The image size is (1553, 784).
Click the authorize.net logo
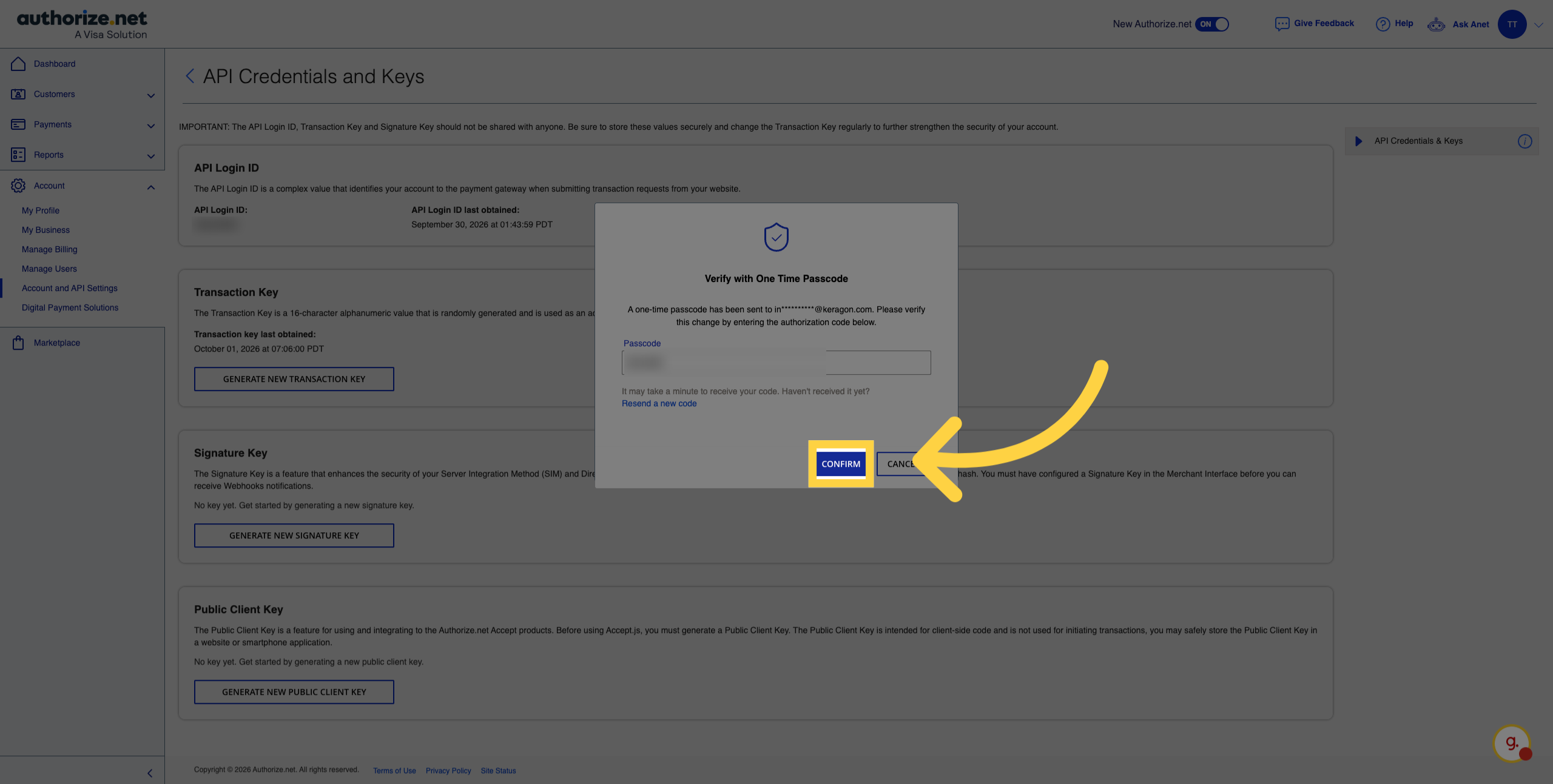82,24
